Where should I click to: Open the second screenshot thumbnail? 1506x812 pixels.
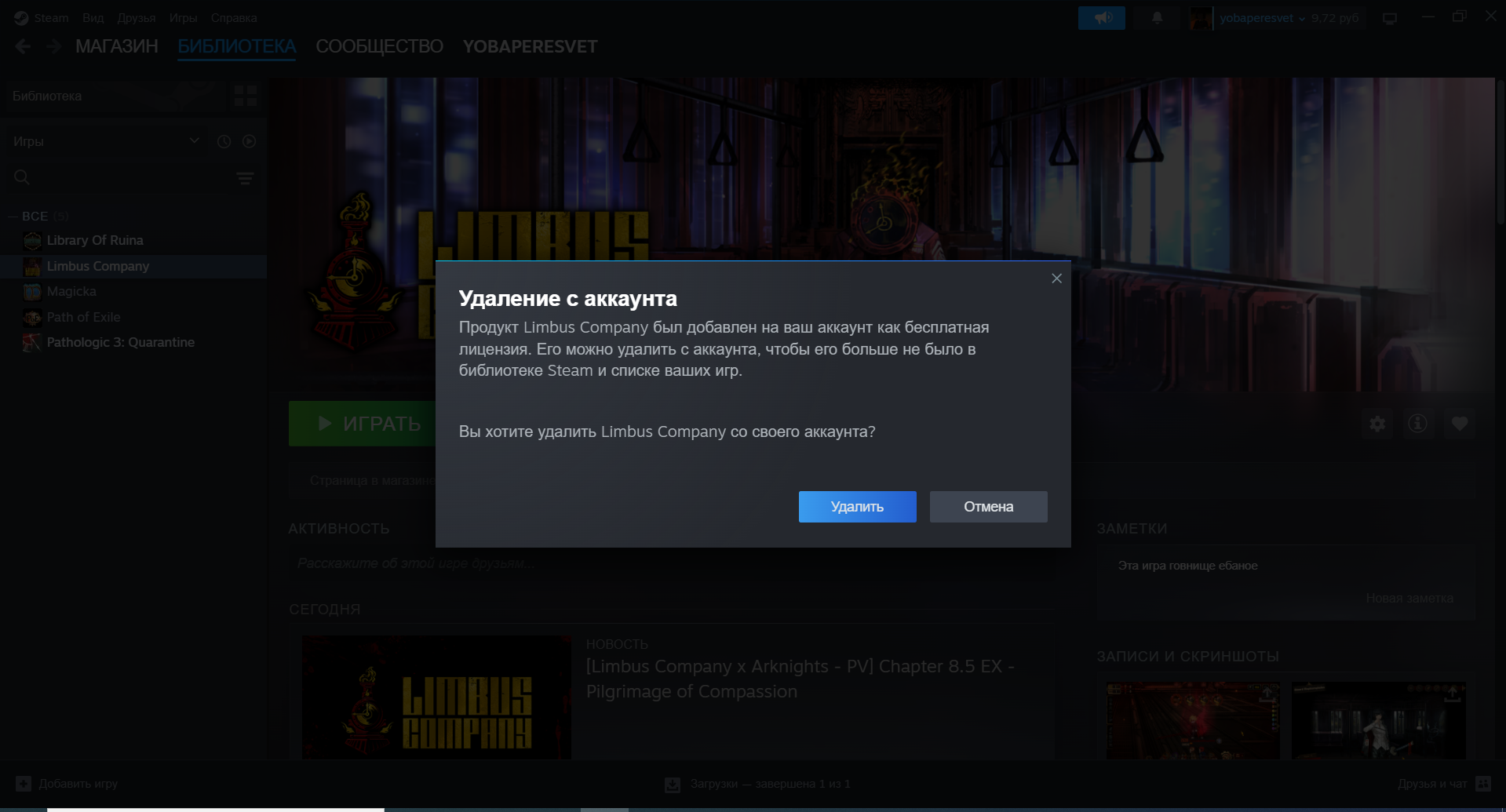tap(1379, 720)
